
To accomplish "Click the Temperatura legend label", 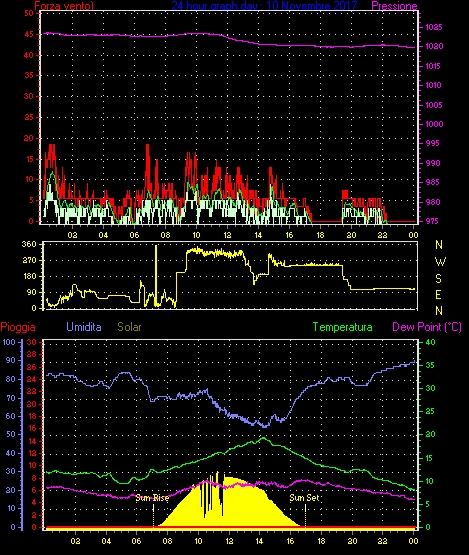I will [342, 327].
